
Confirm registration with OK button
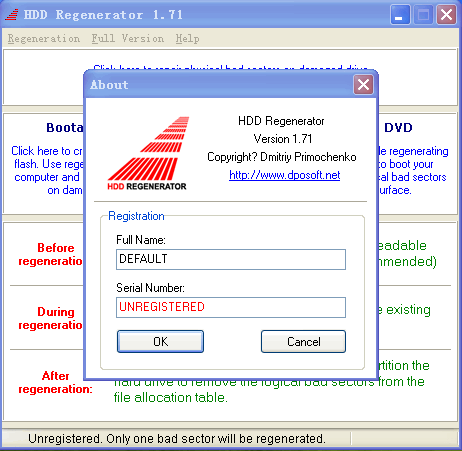tap(160, 341)
